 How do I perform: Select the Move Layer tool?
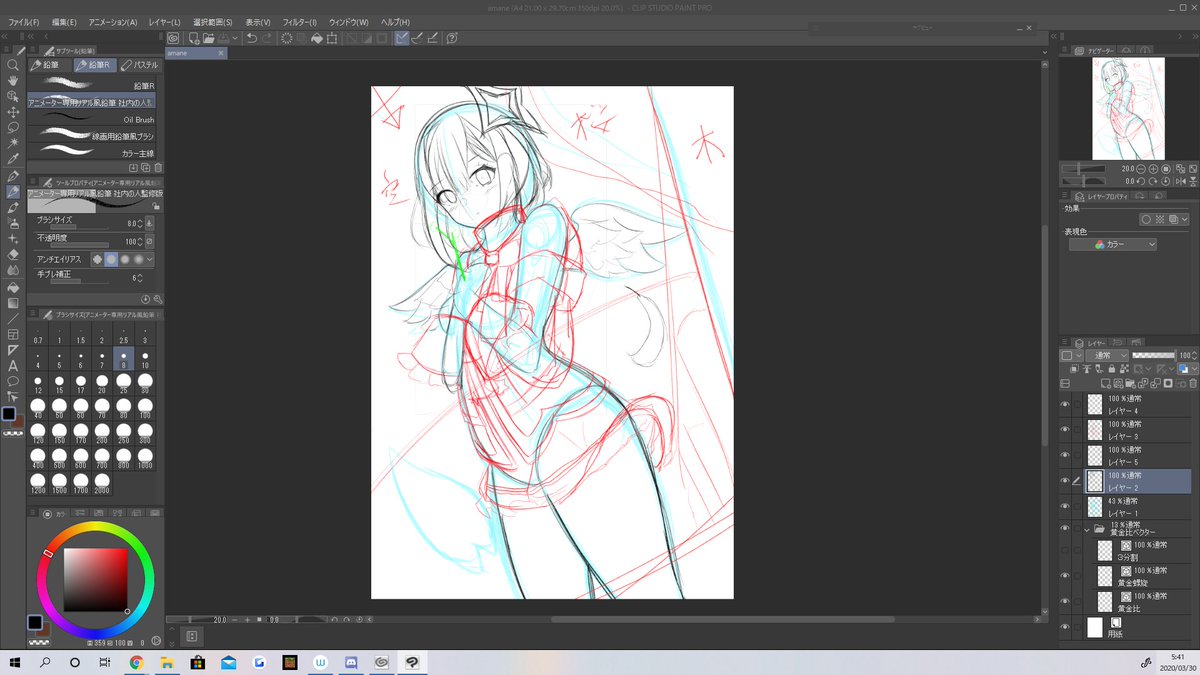click(13, 112)
